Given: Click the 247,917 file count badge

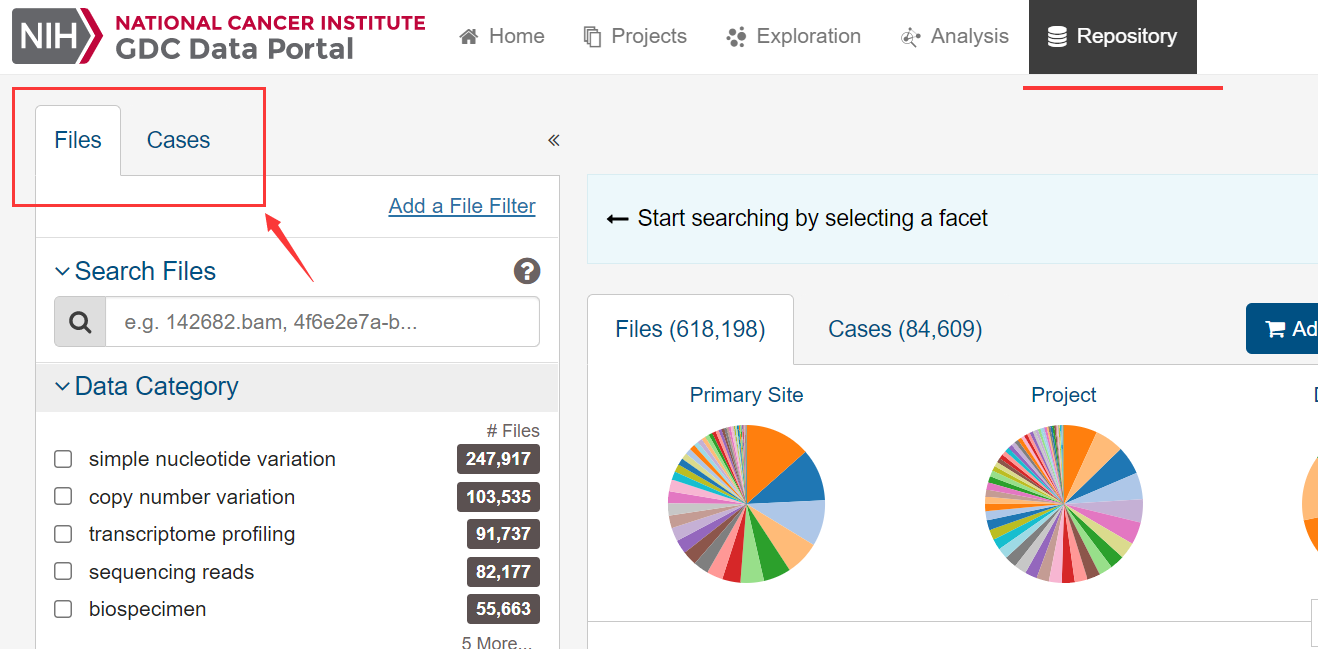Looking at the screenshot, I should pos(498,459).
